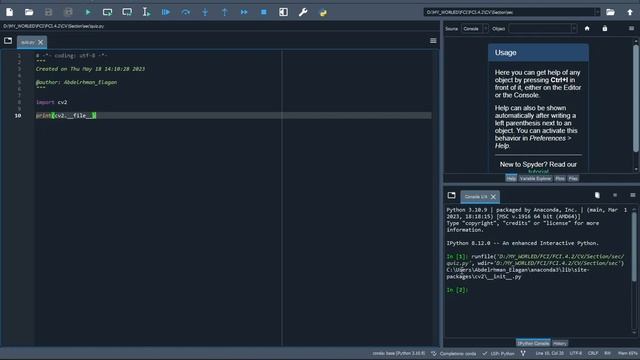The width and height of the screenshot is (640, 360).
Task: Place the cursor on the print(cv2.__file__) line
Action: click(233, 116)
